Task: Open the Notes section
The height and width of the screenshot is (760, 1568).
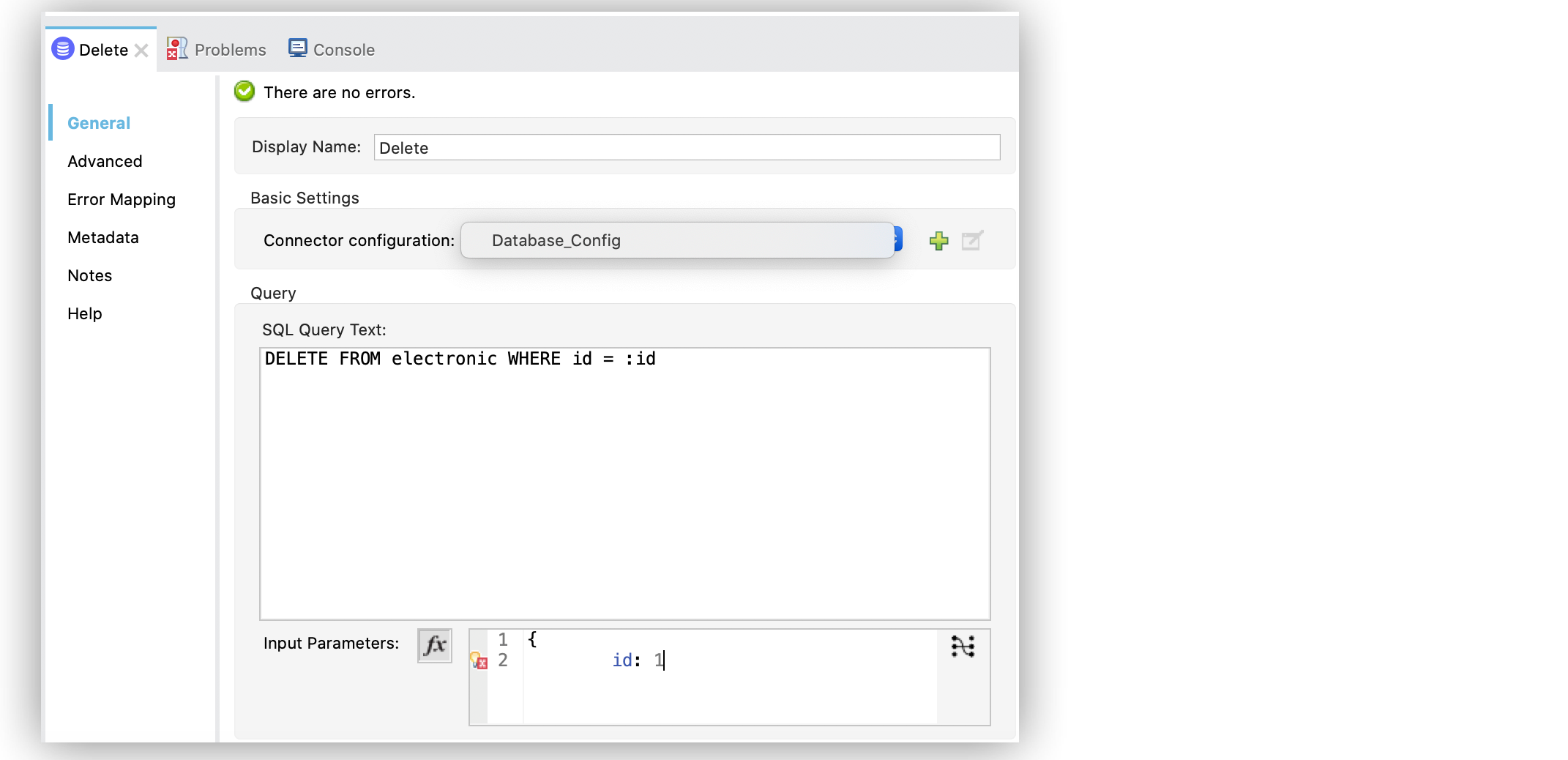Action: 89,275
